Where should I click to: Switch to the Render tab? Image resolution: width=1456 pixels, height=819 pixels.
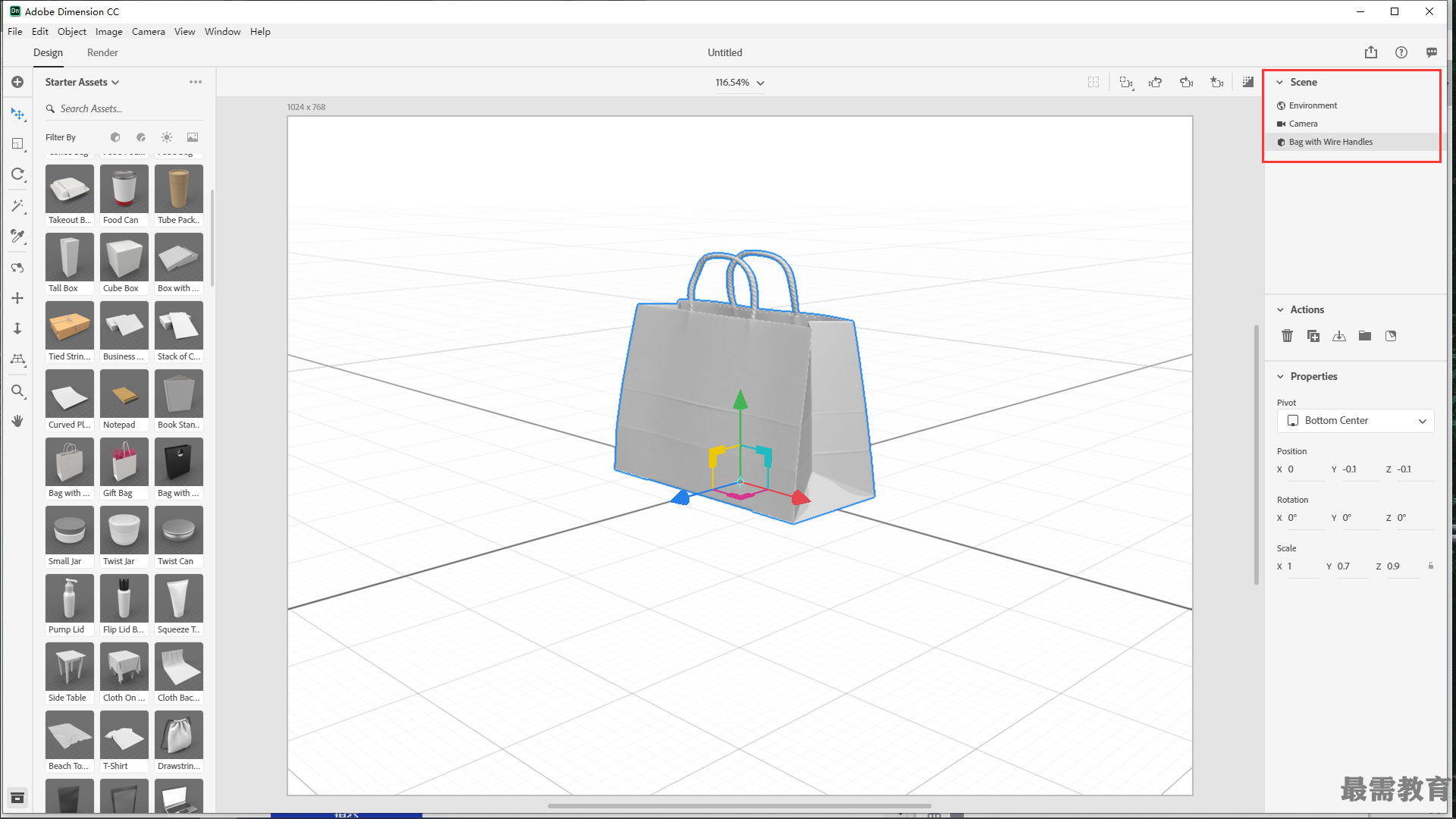(x=102, y=52)
